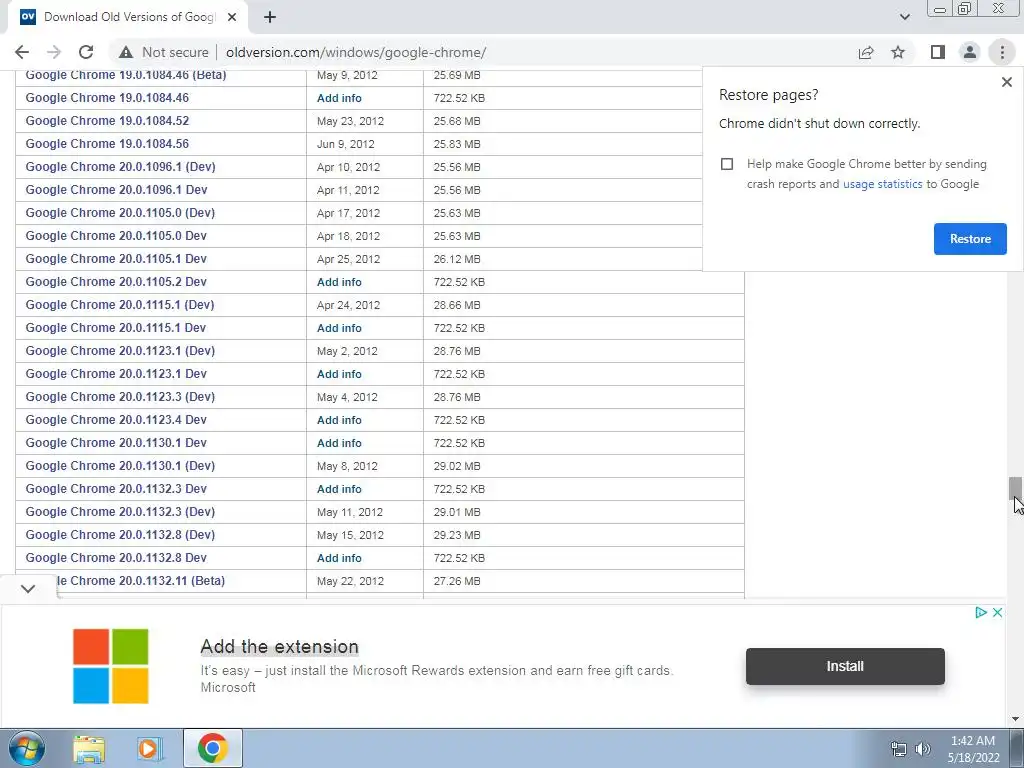Image resolution: width=1024 pixels, height=768 pixels.
Task: Open Google Chrome 20.0.1105.1 Dev link
Action: point(116,259)
